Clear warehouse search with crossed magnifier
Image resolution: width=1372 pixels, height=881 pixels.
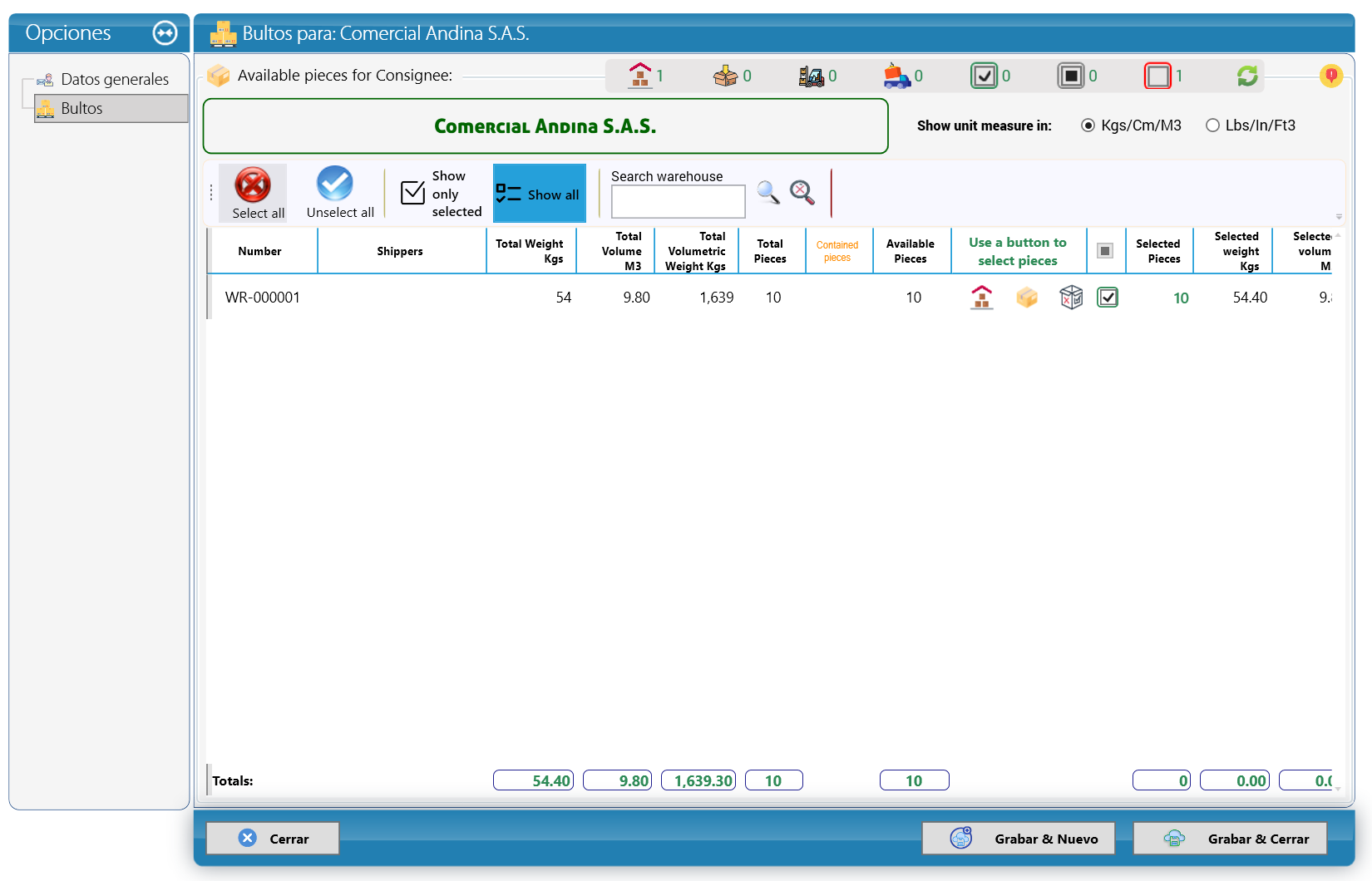point(802,192)
